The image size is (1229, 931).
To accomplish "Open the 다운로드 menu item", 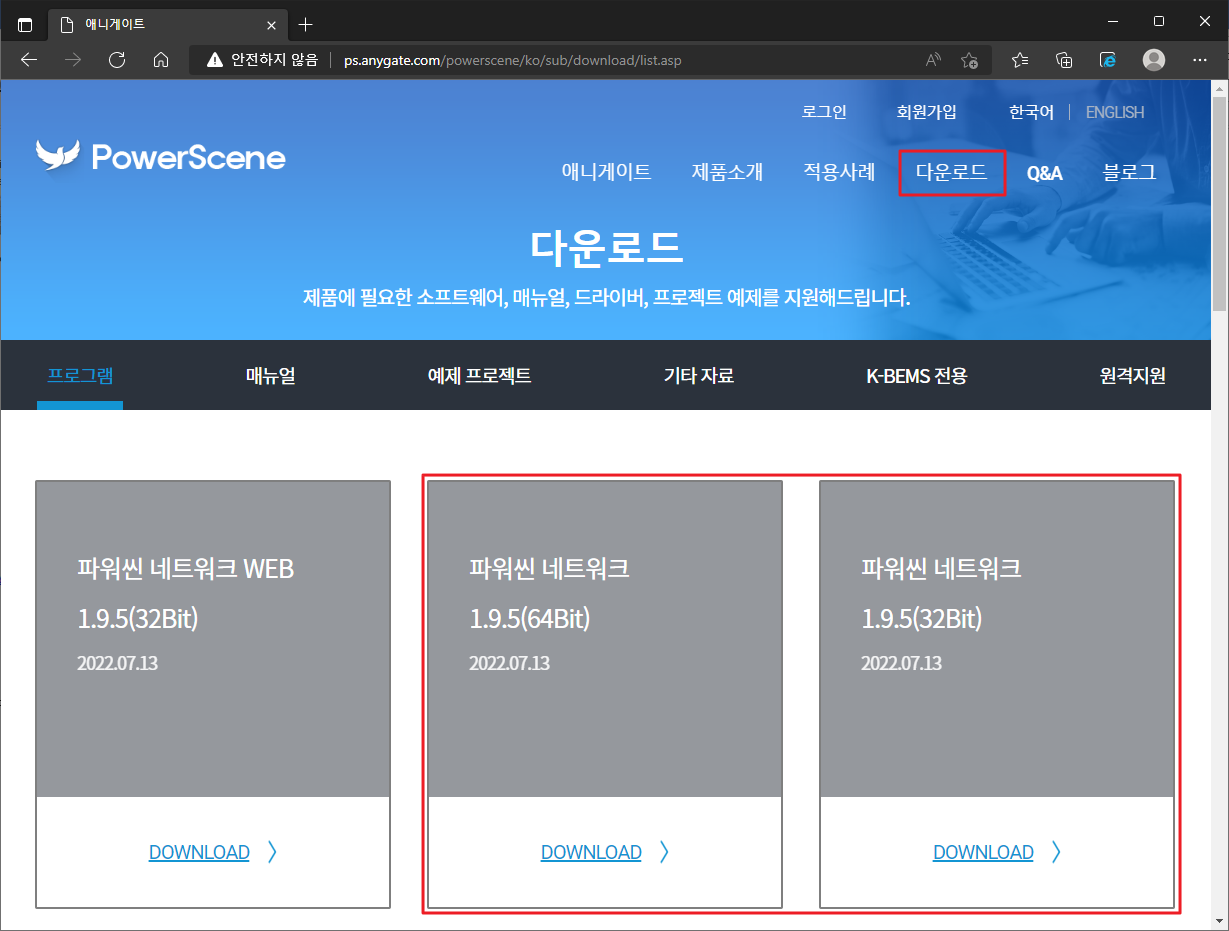I will [951, 172].
